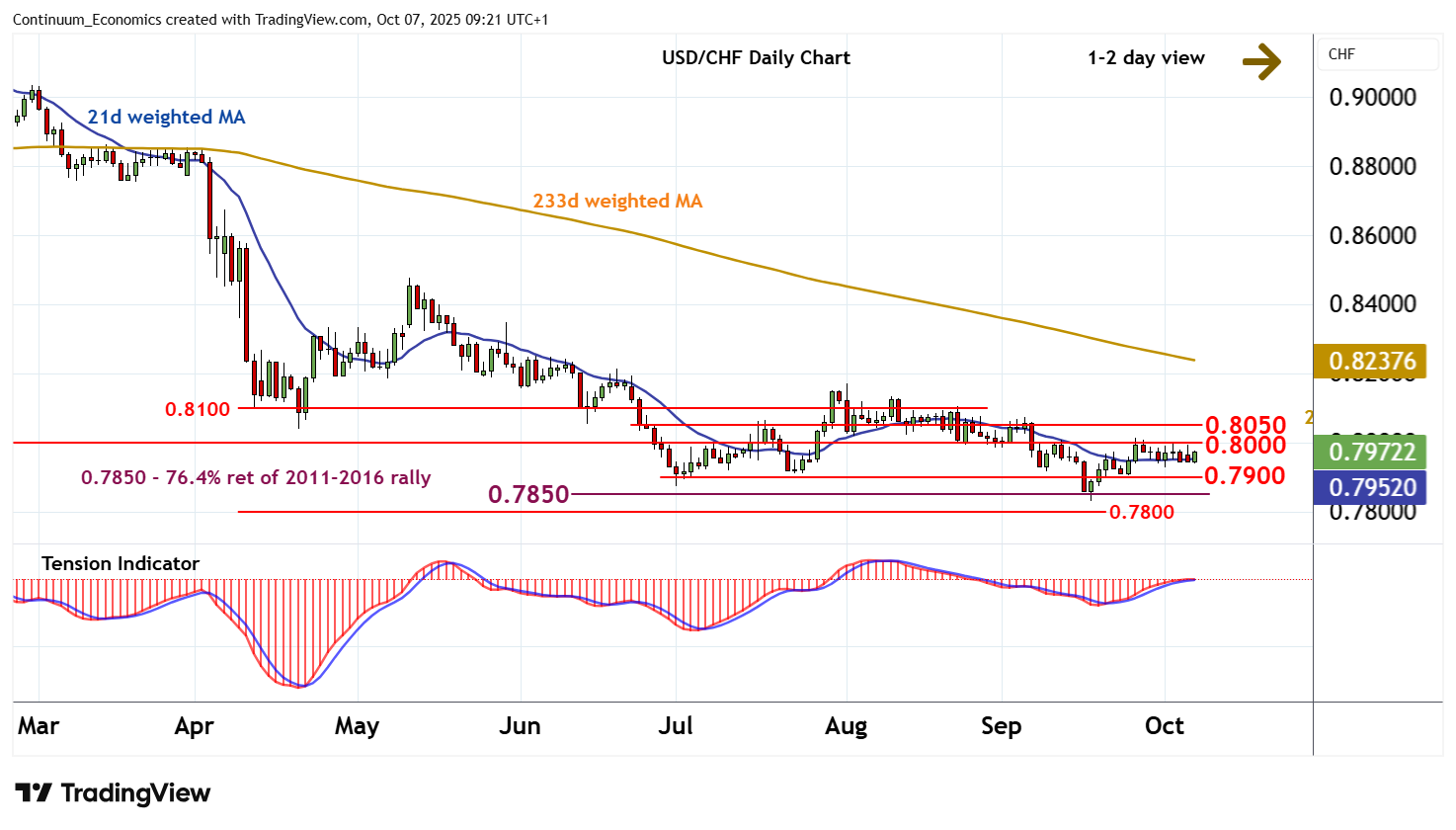Click the 0.7800 level label
Image resolution: width=1456 pixels, height=830 pixels.
tap(1141, 512)
